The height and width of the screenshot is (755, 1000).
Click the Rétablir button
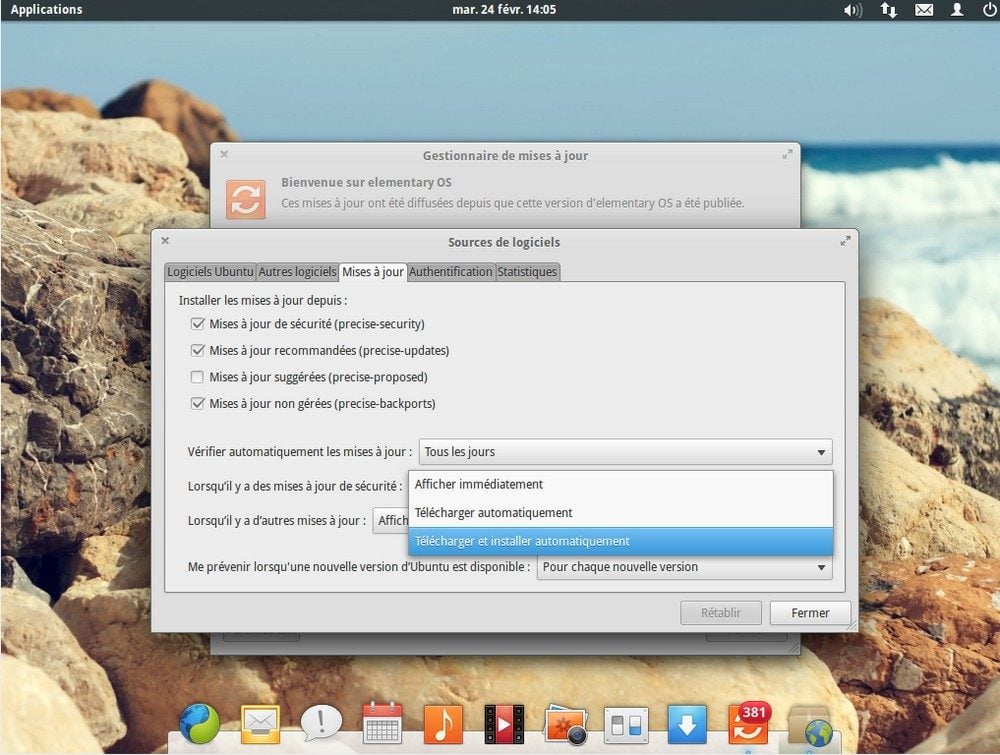[721, 613]
